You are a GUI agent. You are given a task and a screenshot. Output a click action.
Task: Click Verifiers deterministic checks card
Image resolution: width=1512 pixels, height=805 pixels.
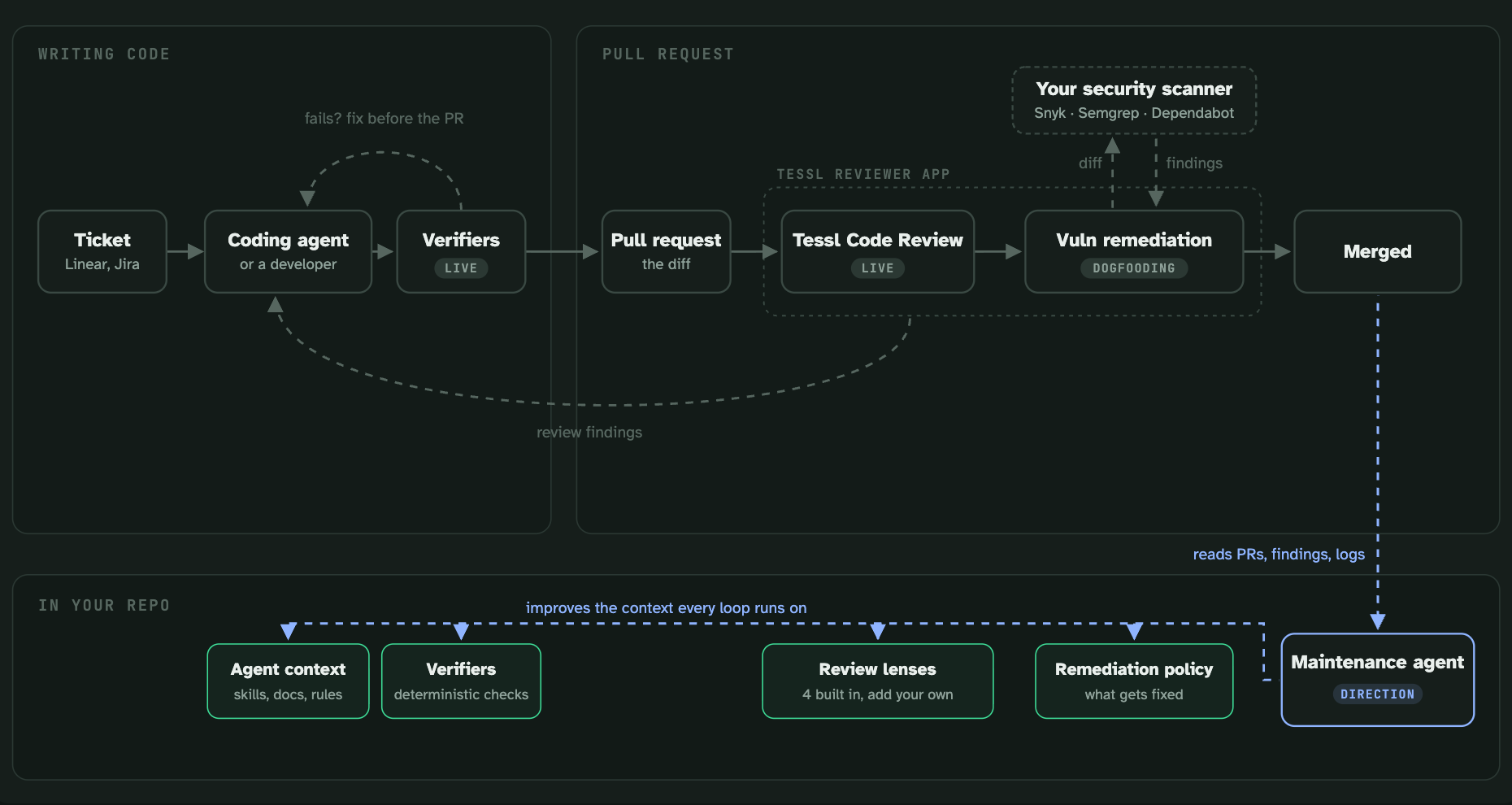(461, 681)
